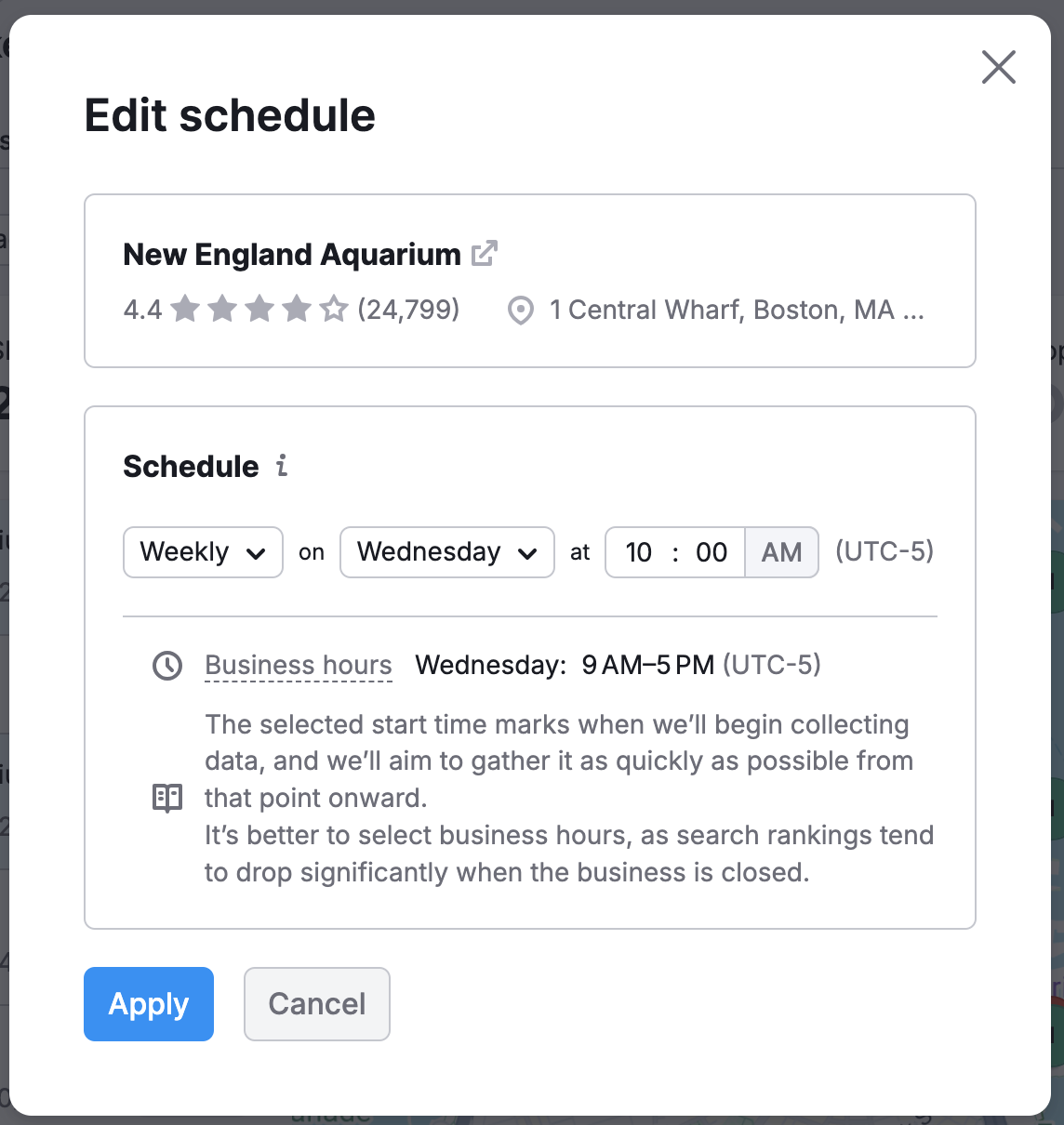1064x1125 pixels.
Task: Close the Edit schedule dialog with the X
Action: pyautogui.click(x=998, y=67)
